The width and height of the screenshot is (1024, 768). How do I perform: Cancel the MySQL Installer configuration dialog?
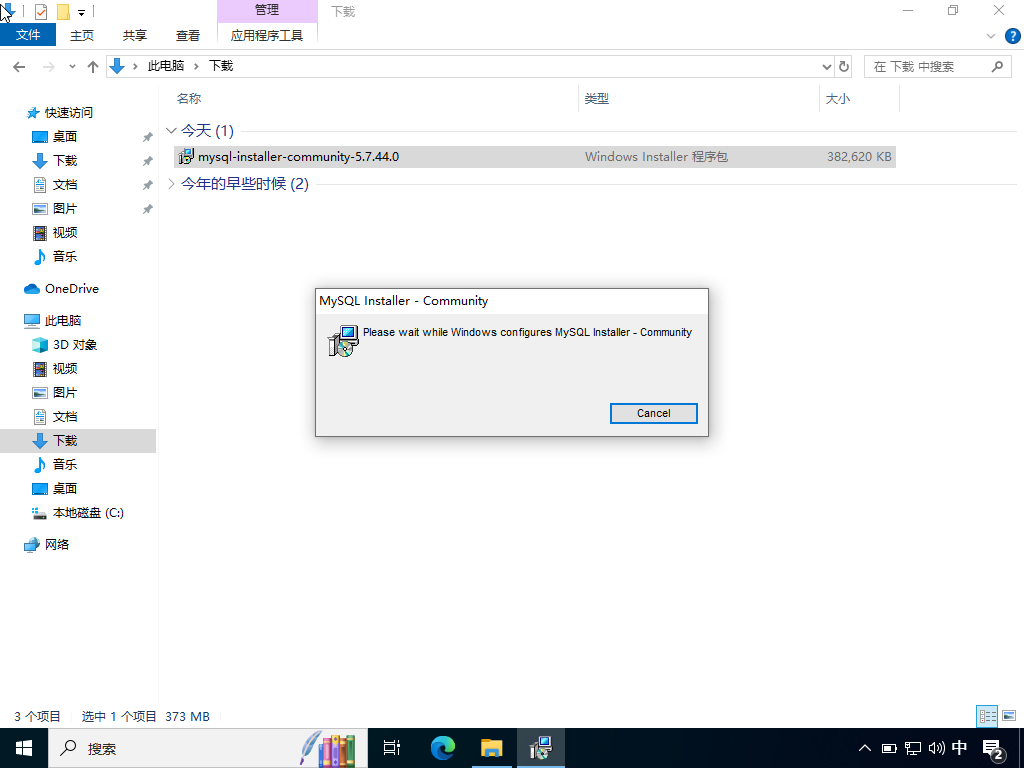(654, 413)
